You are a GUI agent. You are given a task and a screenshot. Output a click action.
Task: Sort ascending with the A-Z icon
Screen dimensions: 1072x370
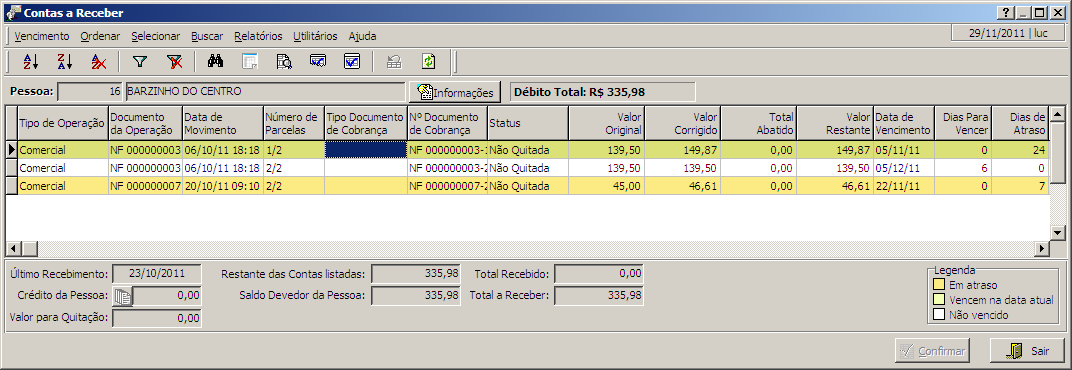coord(31,62)
